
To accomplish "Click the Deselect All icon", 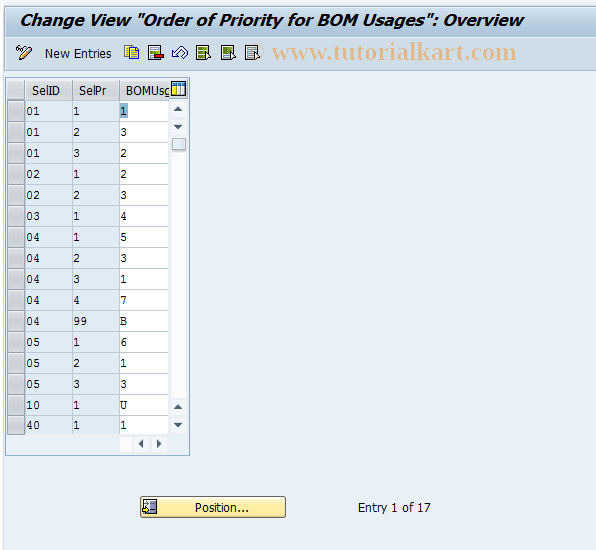I will [252, 53].
